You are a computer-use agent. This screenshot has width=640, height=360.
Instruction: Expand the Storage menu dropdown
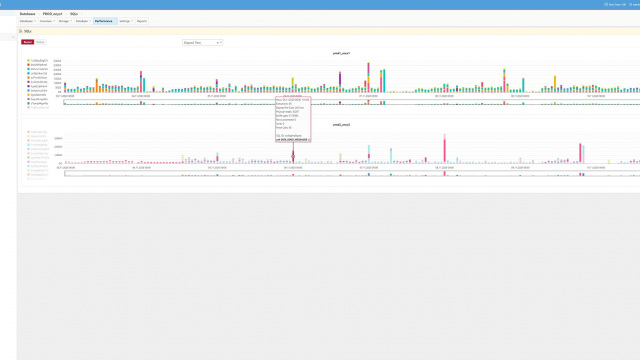pyautogui.click(x=65, y=21)
